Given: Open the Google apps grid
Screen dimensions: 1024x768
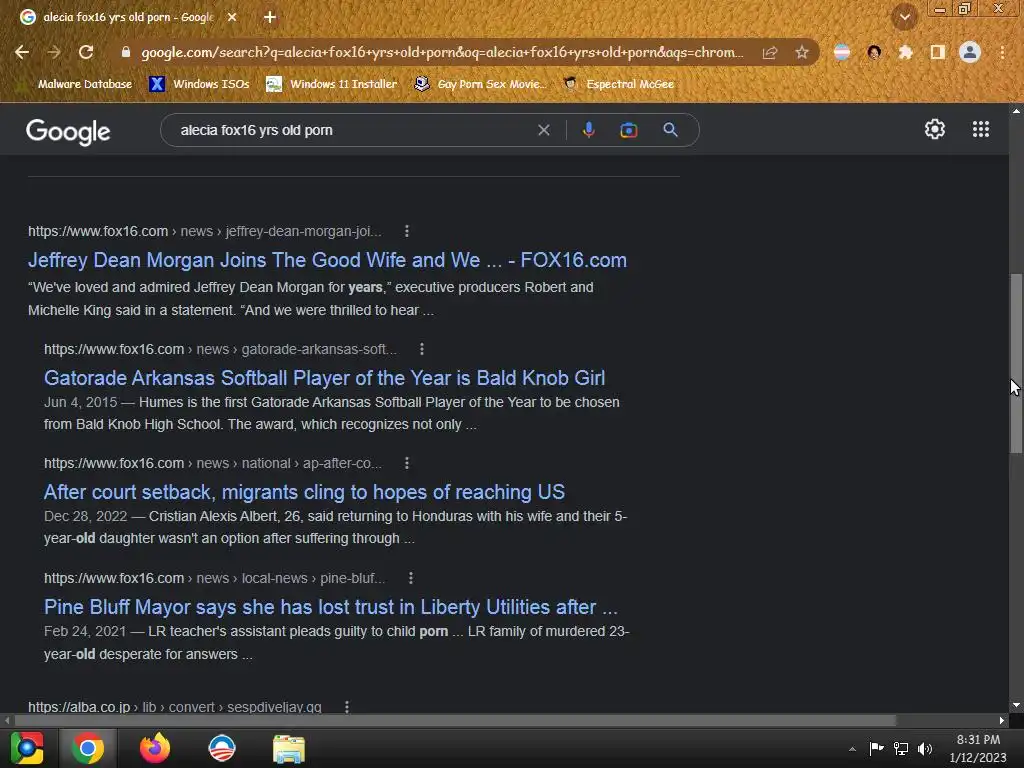Looking at the screenshot, I should 980,129.
